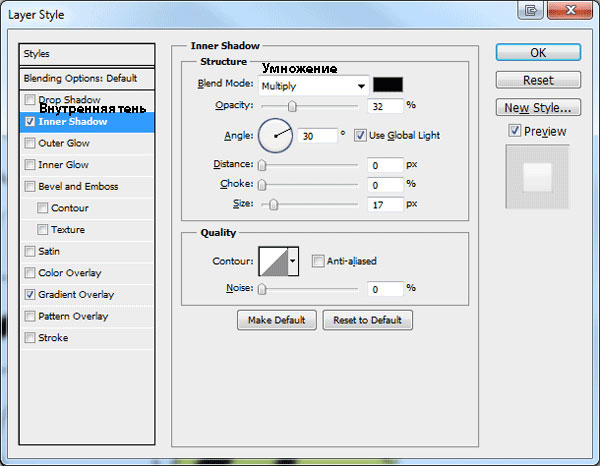The image size is (600, 466).
Task: Enable the Outer Glow checkbox
Action: pos(29,143)
